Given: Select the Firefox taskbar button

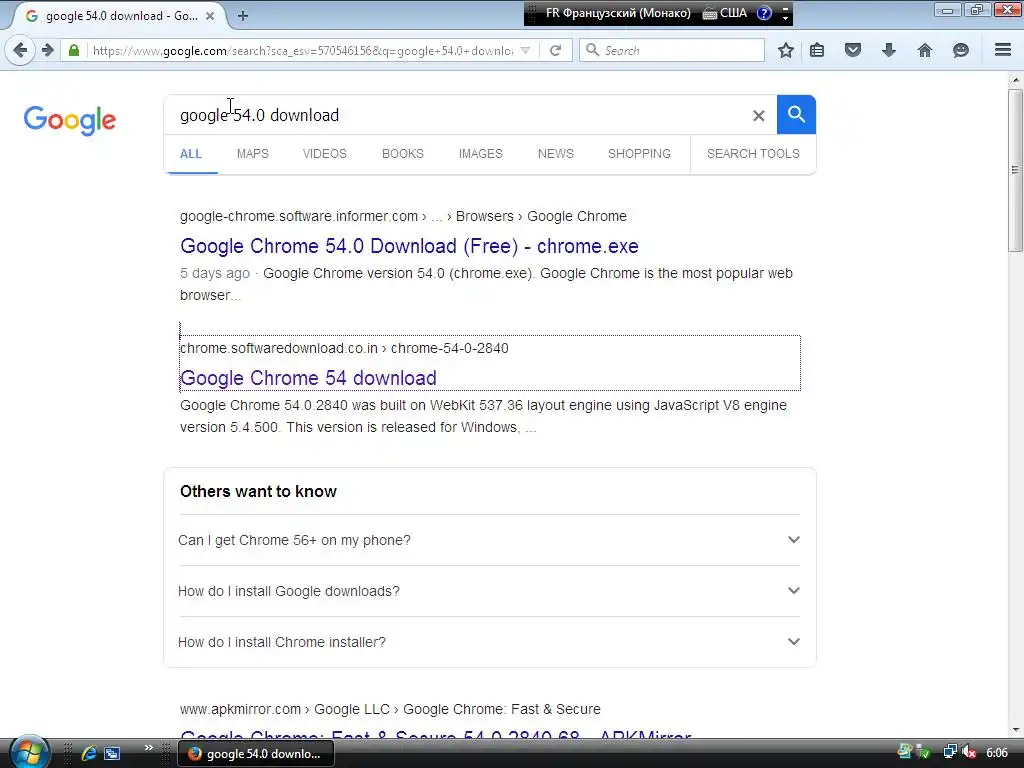Looking at the screenshot, I should 256,754.
